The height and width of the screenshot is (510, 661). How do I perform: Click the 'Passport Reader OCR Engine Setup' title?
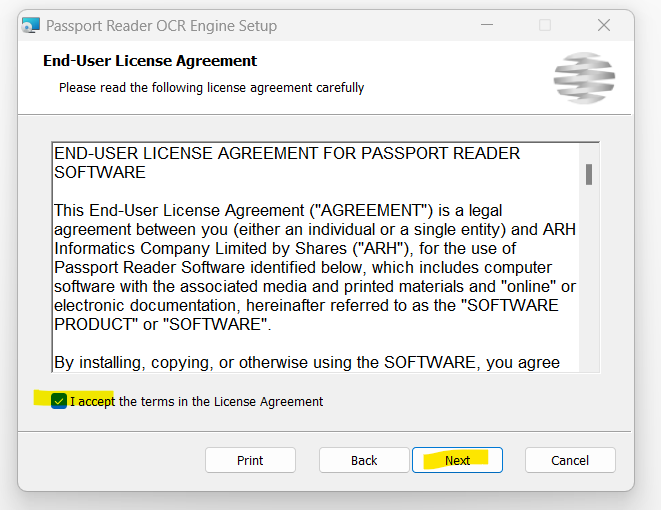(x=161, y=26)
